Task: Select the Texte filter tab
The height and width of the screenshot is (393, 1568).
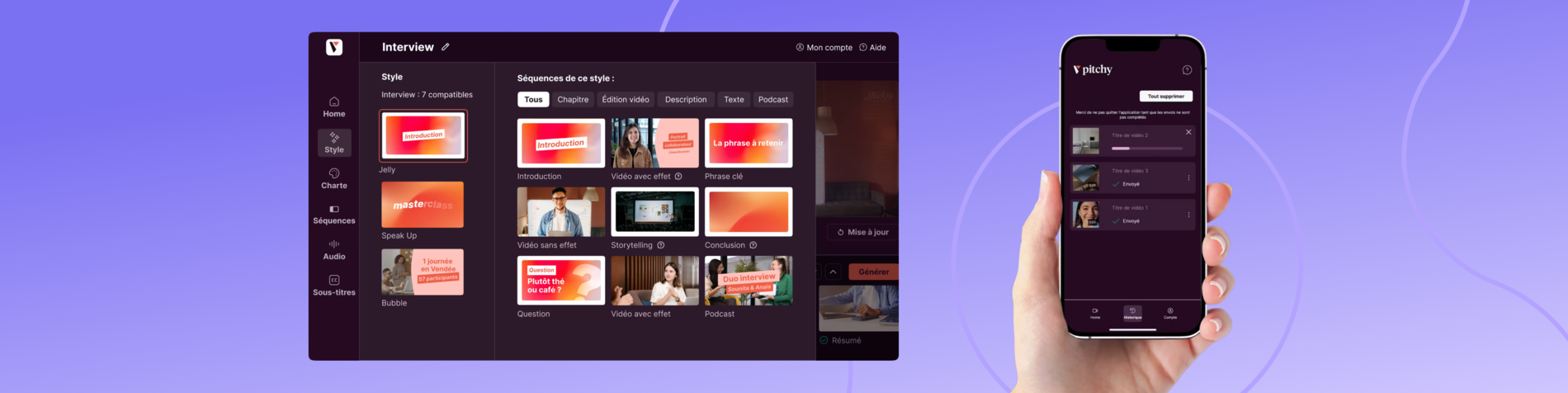Action: click(x=734, y=99)
